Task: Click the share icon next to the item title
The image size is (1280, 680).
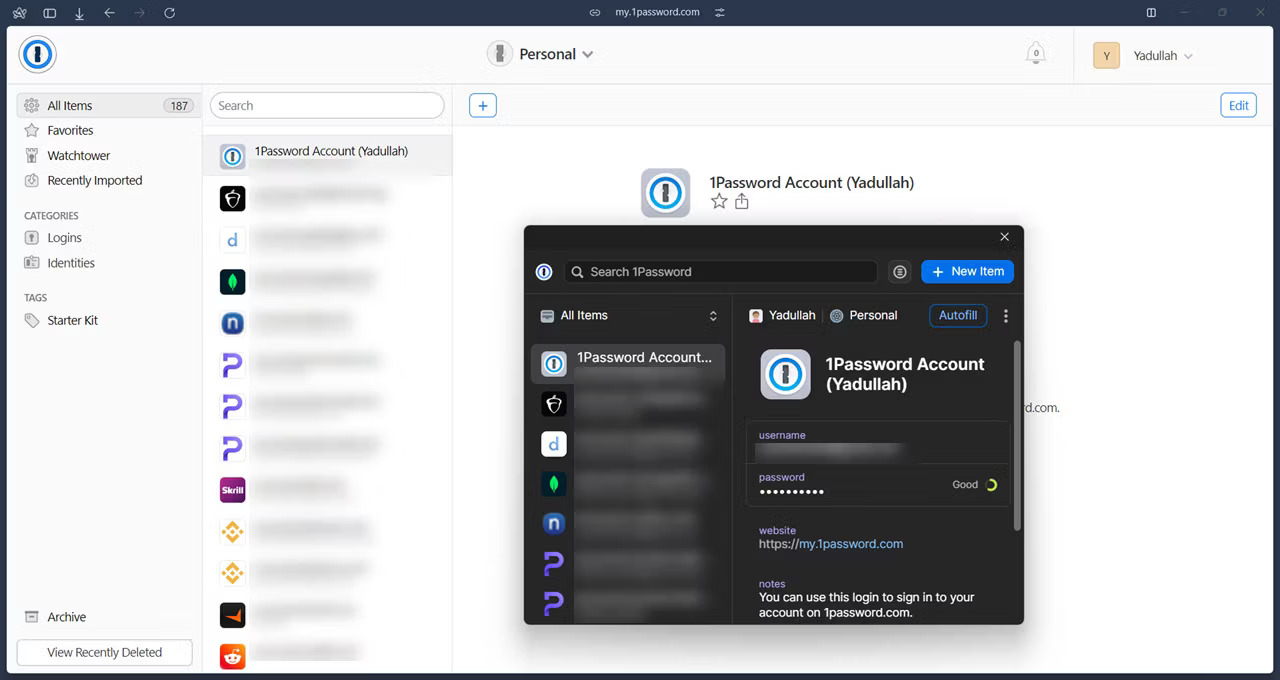Action: coord(742,201)
